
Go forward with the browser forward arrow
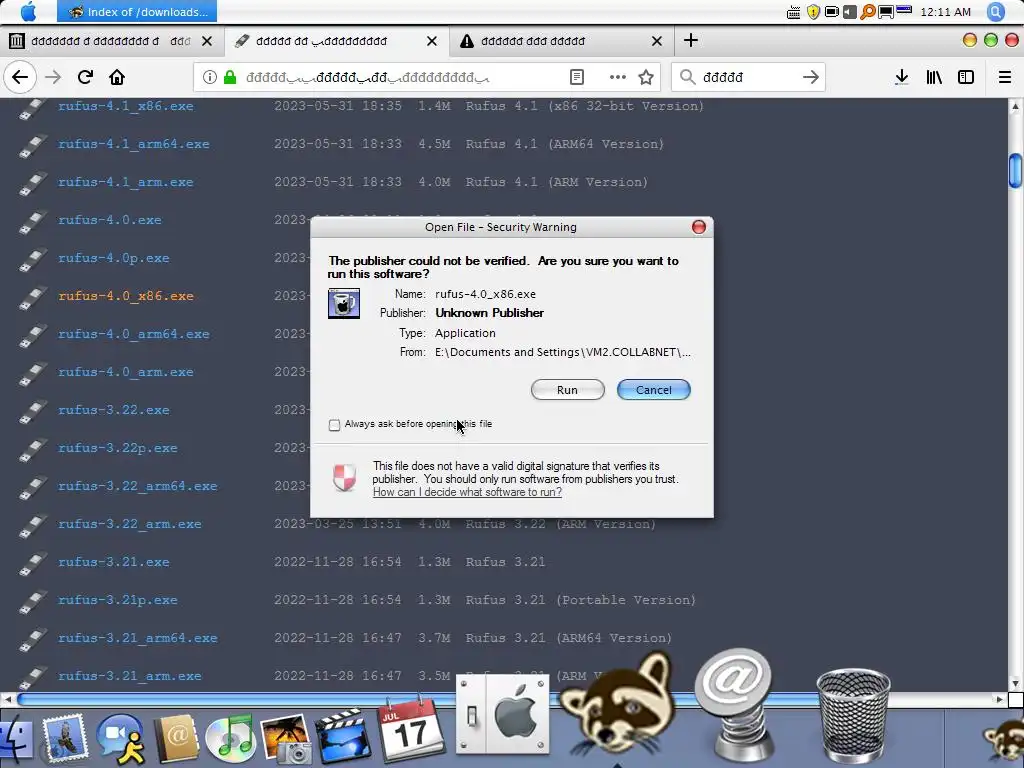coord(53,77)
